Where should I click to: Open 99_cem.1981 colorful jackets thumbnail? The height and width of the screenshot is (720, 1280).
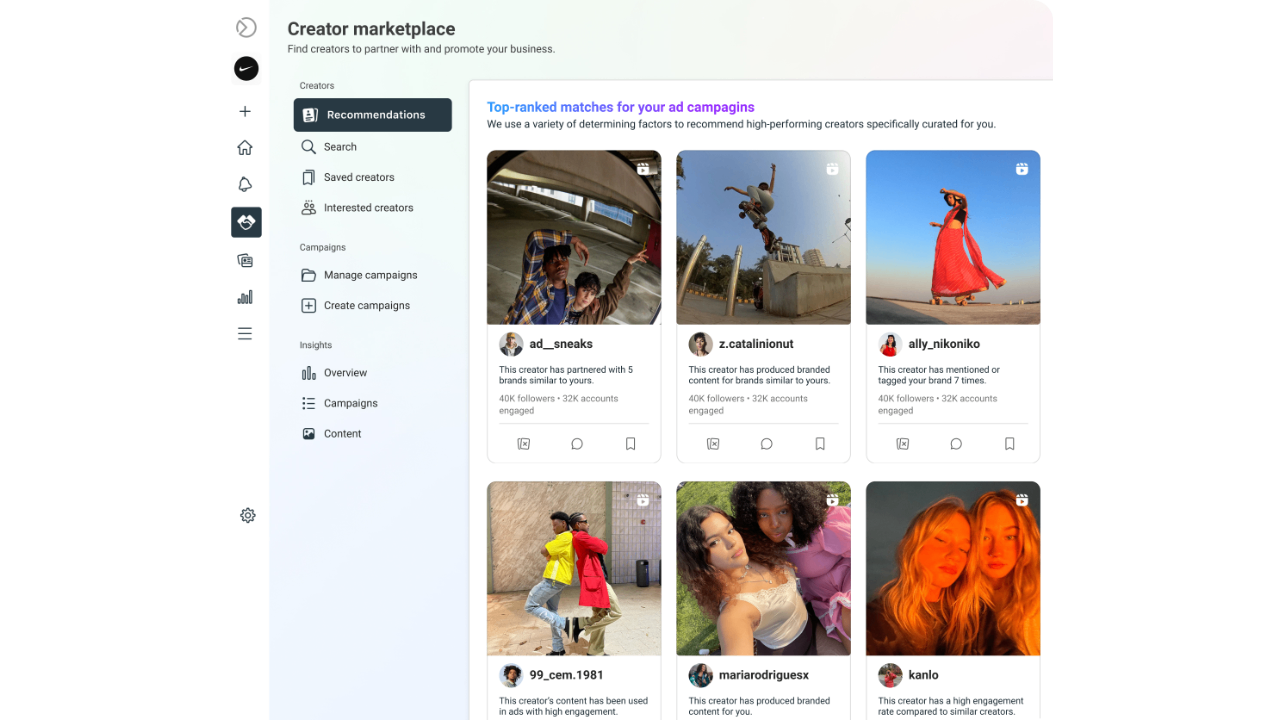[x=574, y=568]
